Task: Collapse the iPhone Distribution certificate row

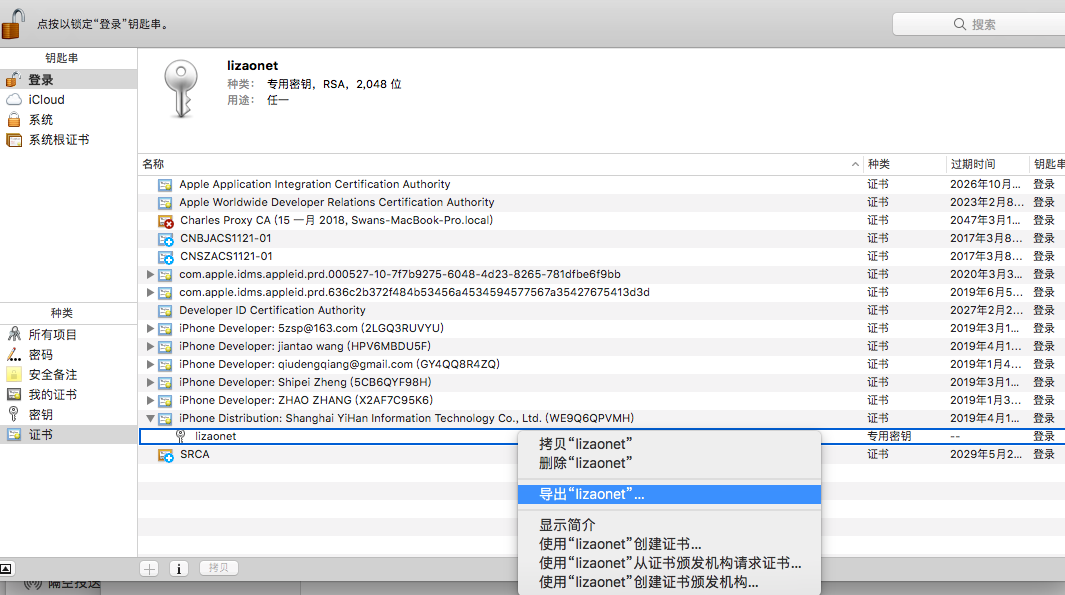Action: coord(151,418)
